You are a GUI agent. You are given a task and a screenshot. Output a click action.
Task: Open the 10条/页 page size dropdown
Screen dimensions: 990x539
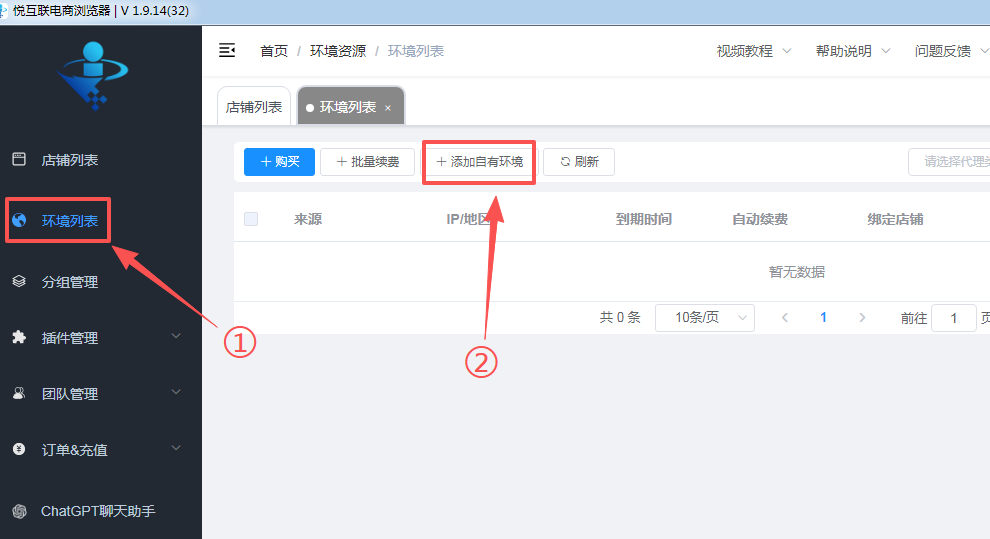(705, 317)
